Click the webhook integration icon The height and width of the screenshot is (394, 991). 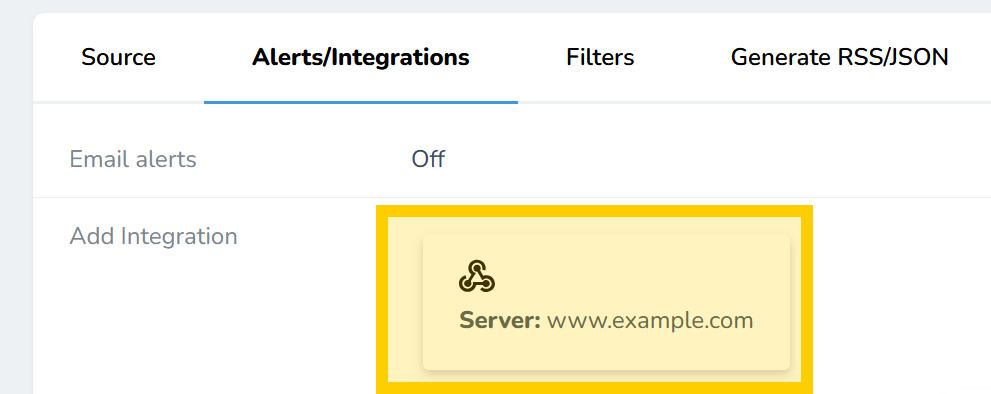point(477,276)
